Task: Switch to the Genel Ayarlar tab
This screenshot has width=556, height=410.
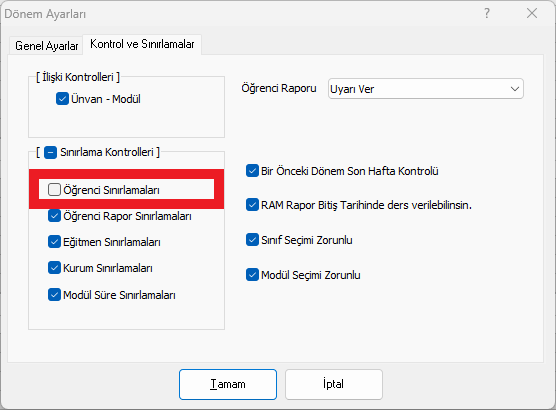Action: point(46,46)
